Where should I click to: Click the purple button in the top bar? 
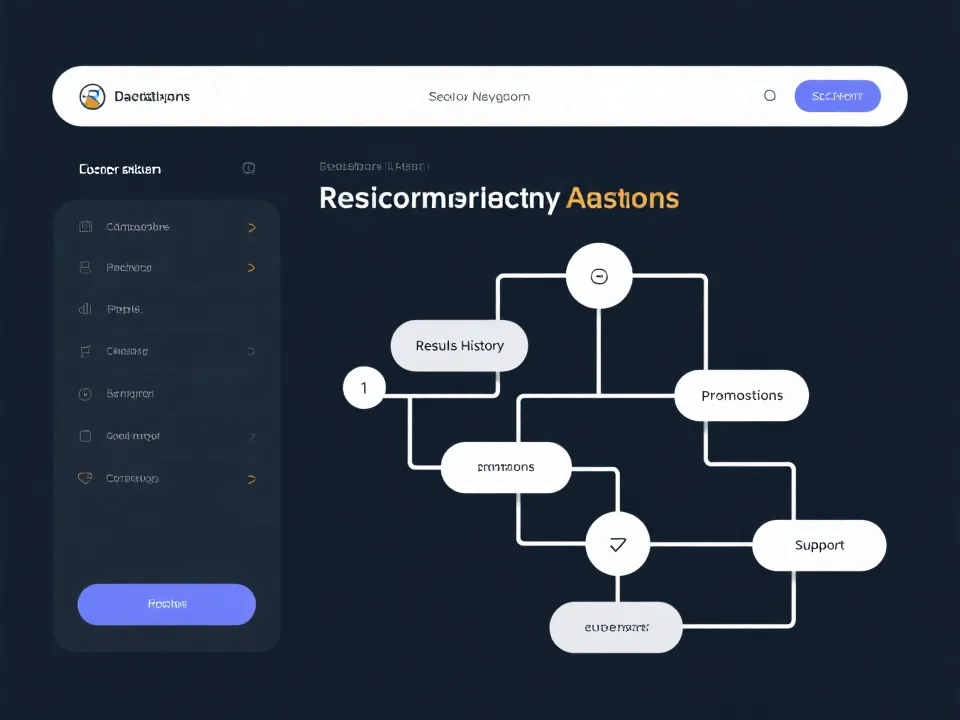click(x=837, y=96)
